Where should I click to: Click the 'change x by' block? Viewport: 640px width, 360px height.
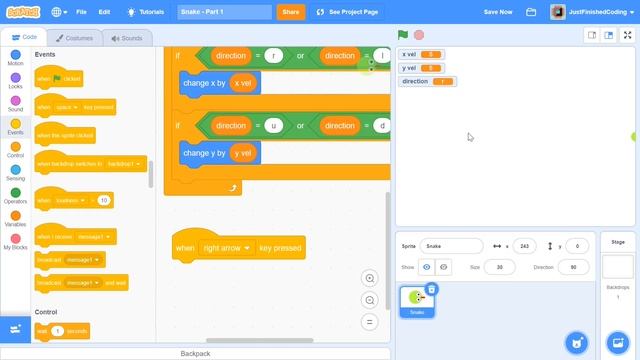click(204, 84)
